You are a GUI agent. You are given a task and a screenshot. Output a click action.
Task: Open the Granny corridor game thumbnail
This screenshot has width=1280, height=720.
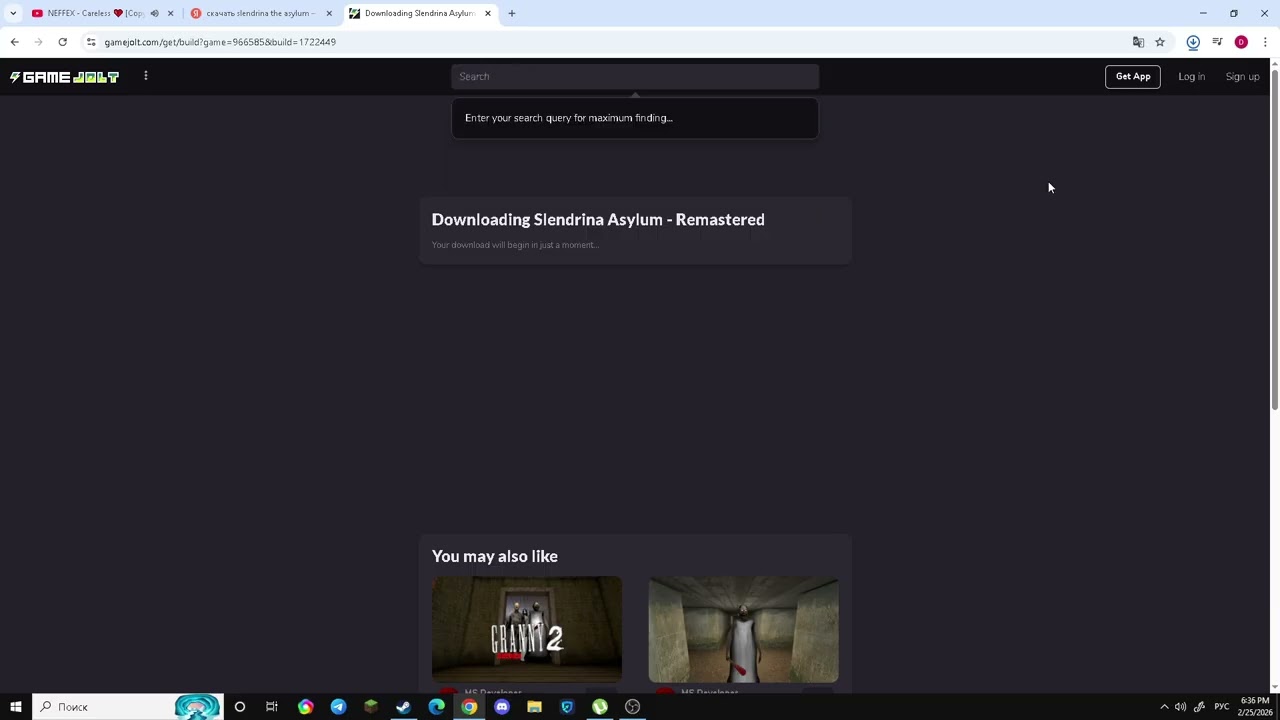click(x=743, y=629)
